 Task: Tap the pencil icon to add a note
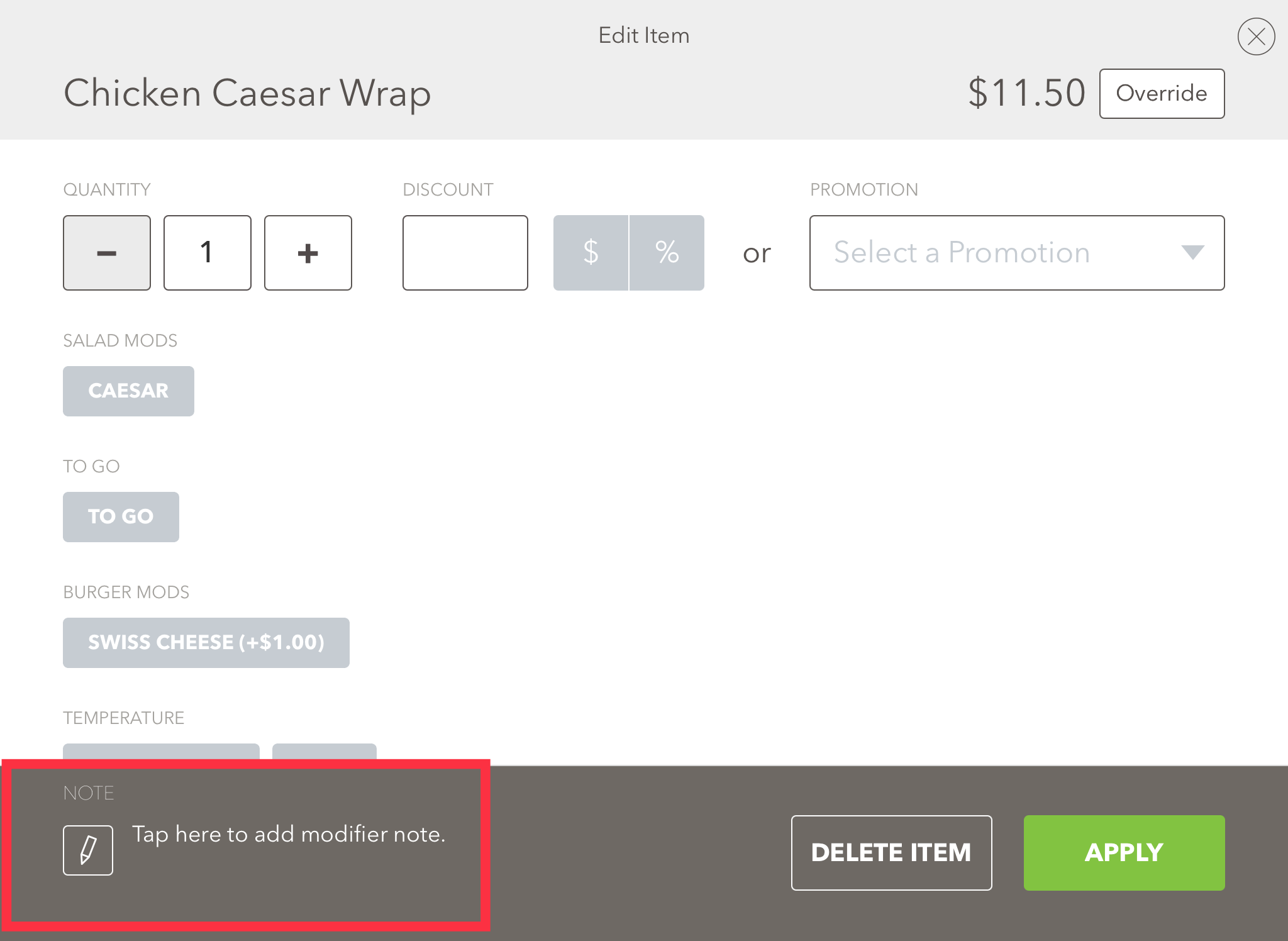(88, 850)
